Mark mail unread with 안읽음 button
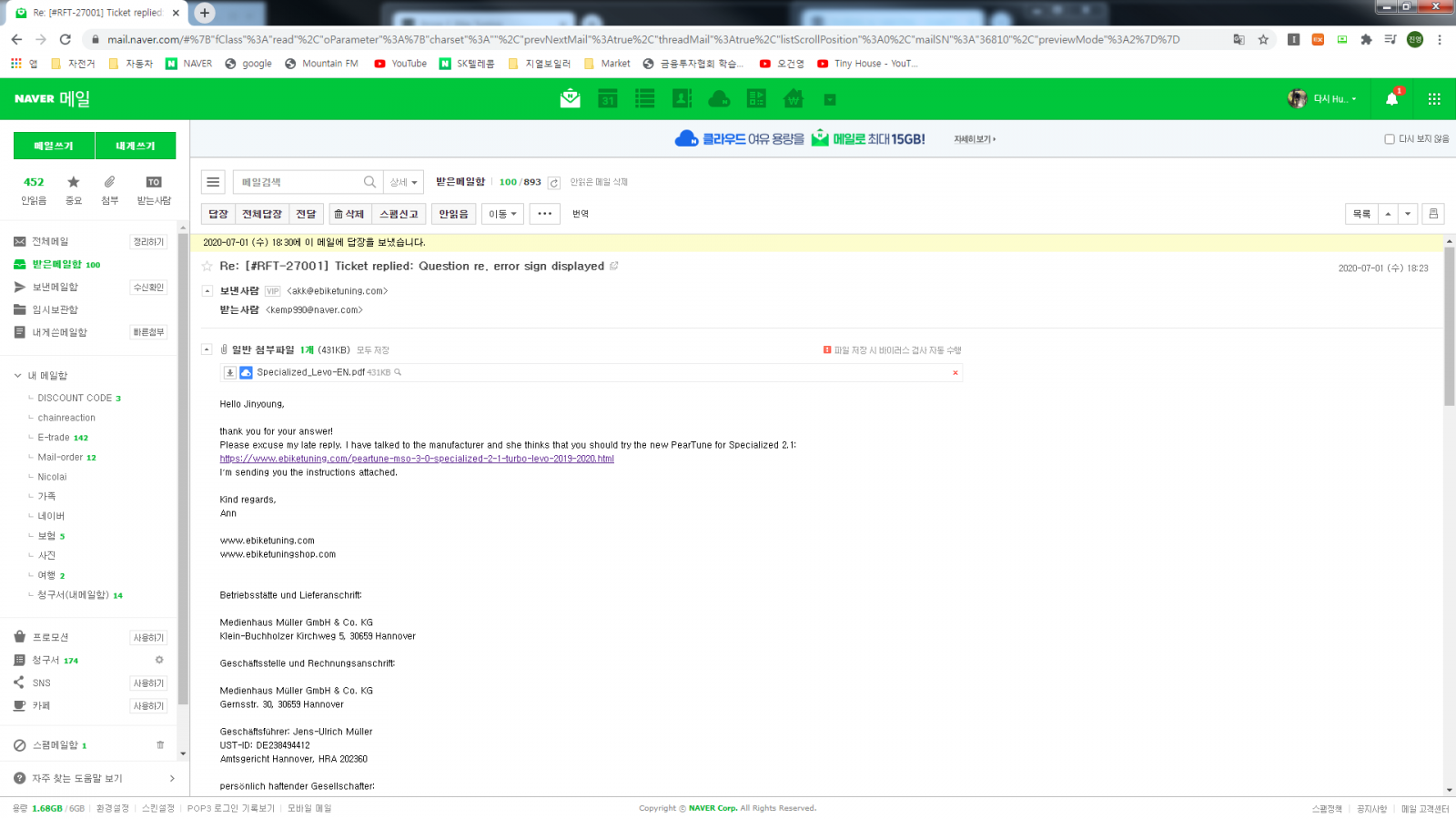Viewport: 1456px width, 819px height. [453, 214]
